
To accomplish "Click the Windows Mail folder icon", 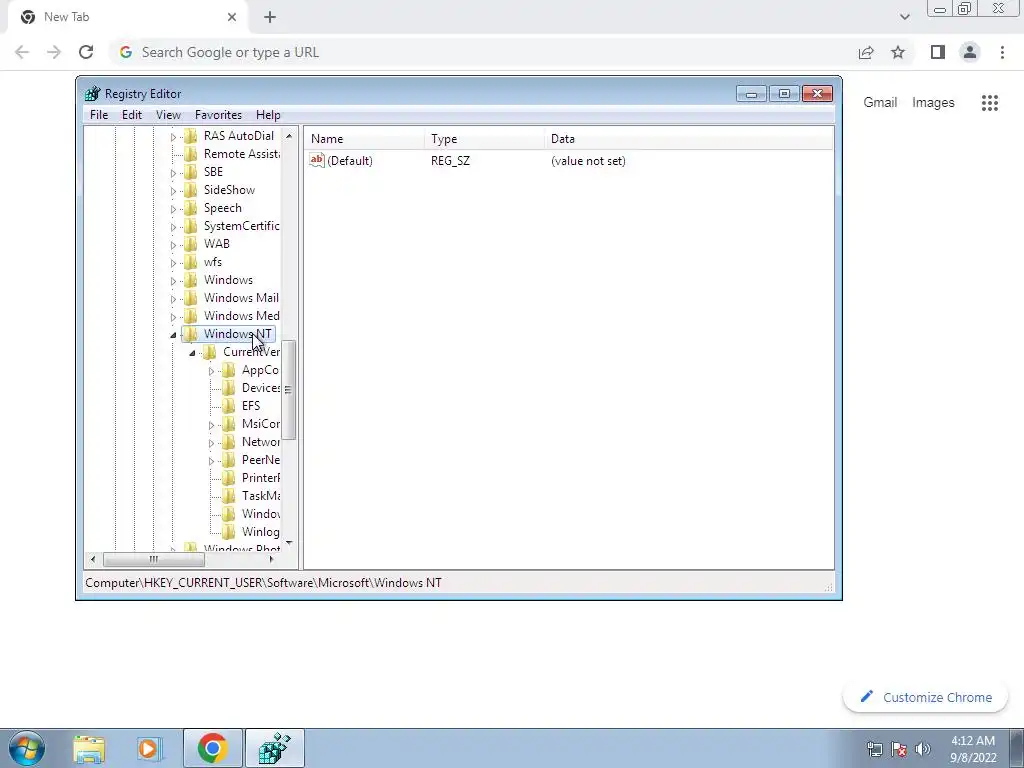I will pyautogui.click(x=191, y=298).
